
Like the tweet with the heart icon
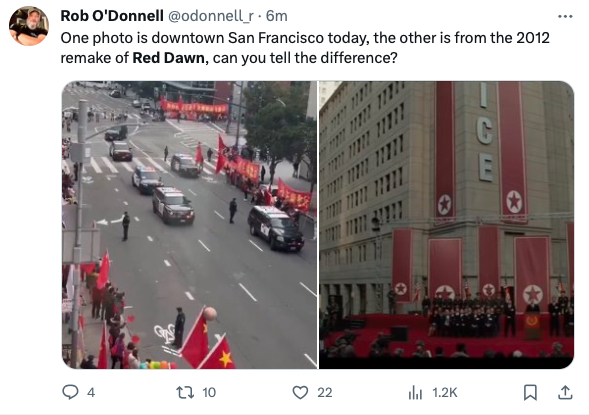pos(300,392)
